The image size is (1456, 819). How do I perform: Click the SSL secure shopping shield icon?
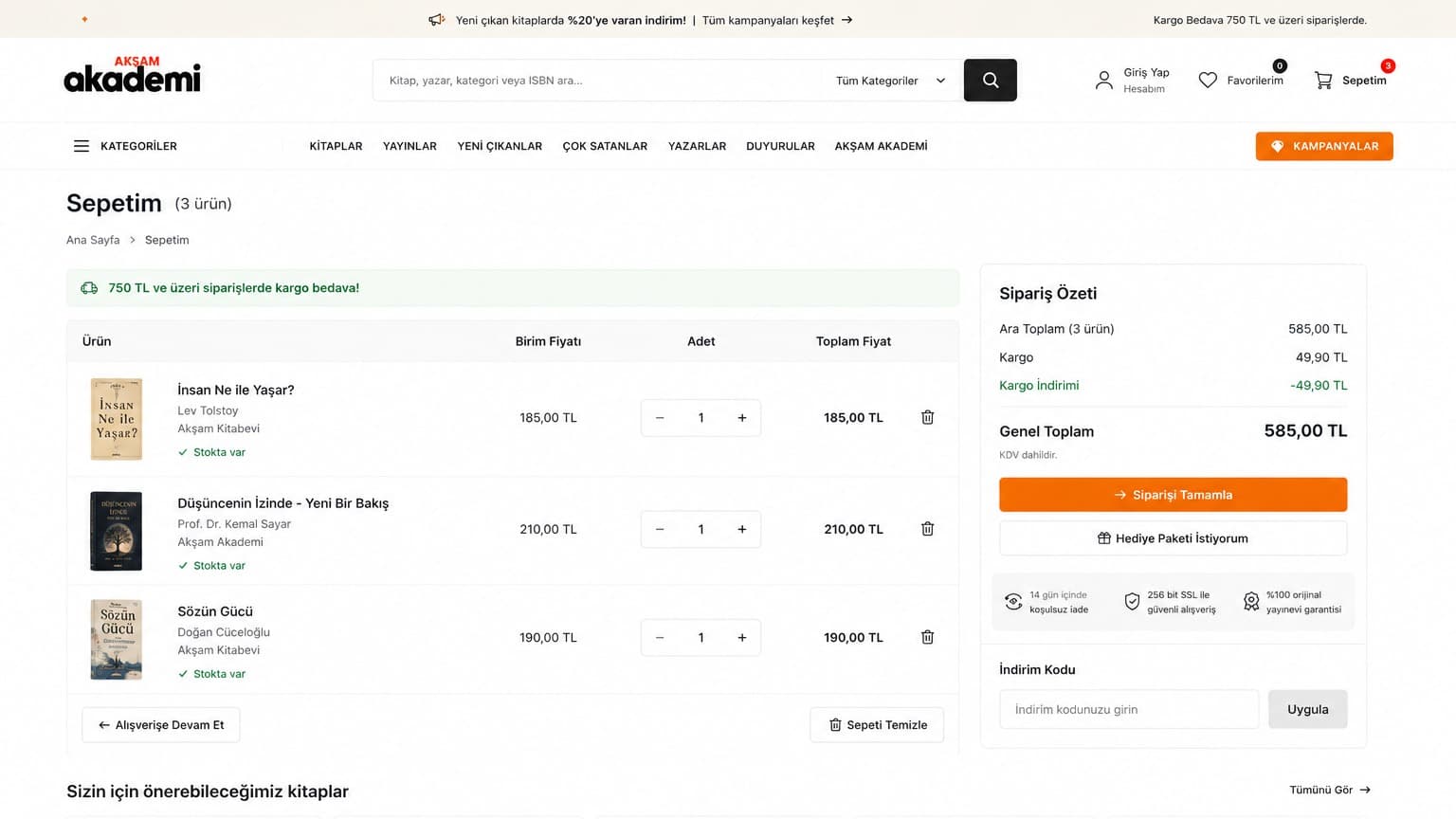[x=1132, y=602]
